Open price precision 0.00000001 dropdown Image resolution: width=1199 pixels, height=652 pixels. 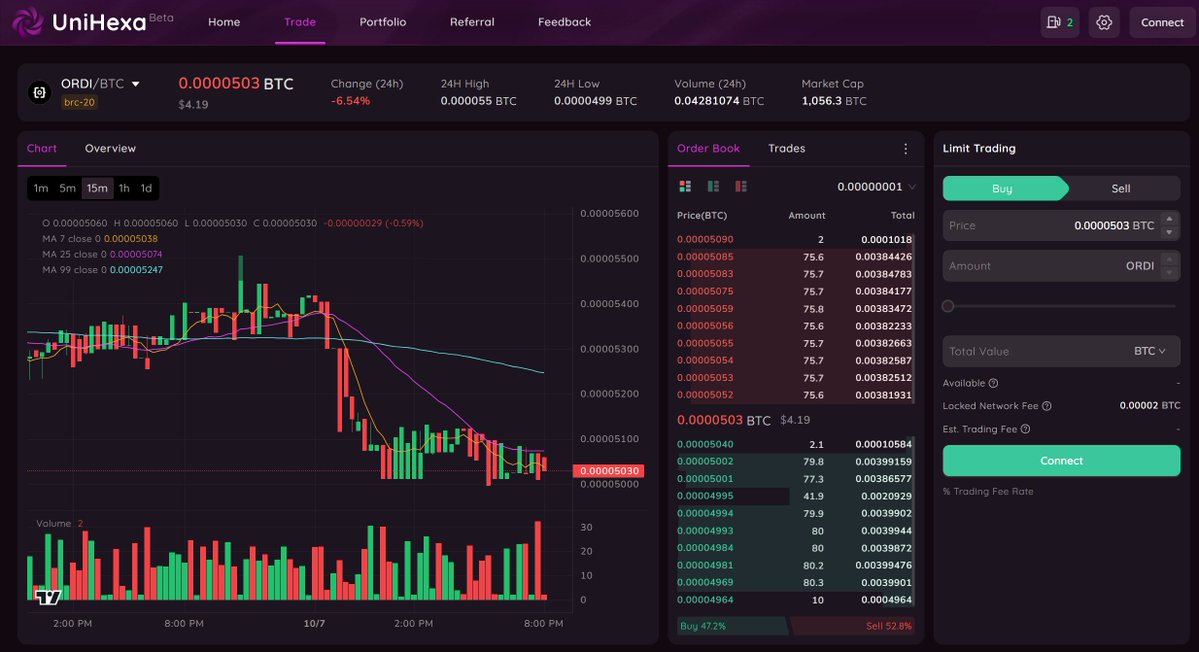(x=876, y=187)
